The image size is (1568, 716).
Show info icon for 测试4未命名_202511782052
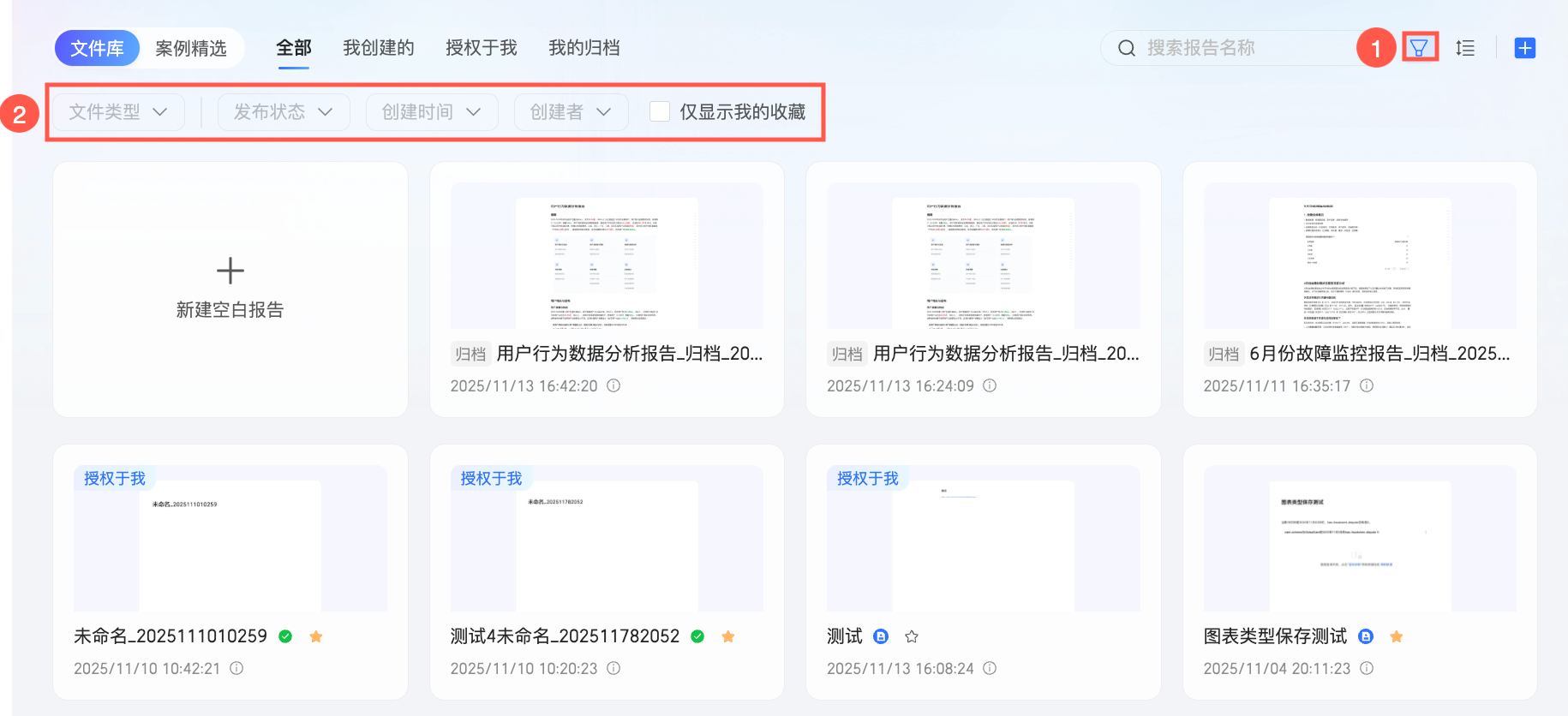pos(613,668)
